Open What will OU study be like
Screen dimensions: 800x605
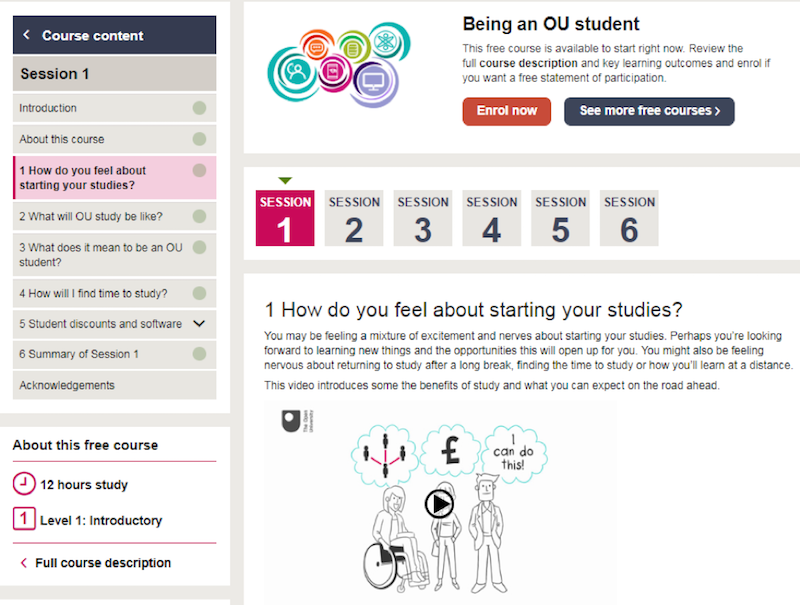(x=91, y=216)
